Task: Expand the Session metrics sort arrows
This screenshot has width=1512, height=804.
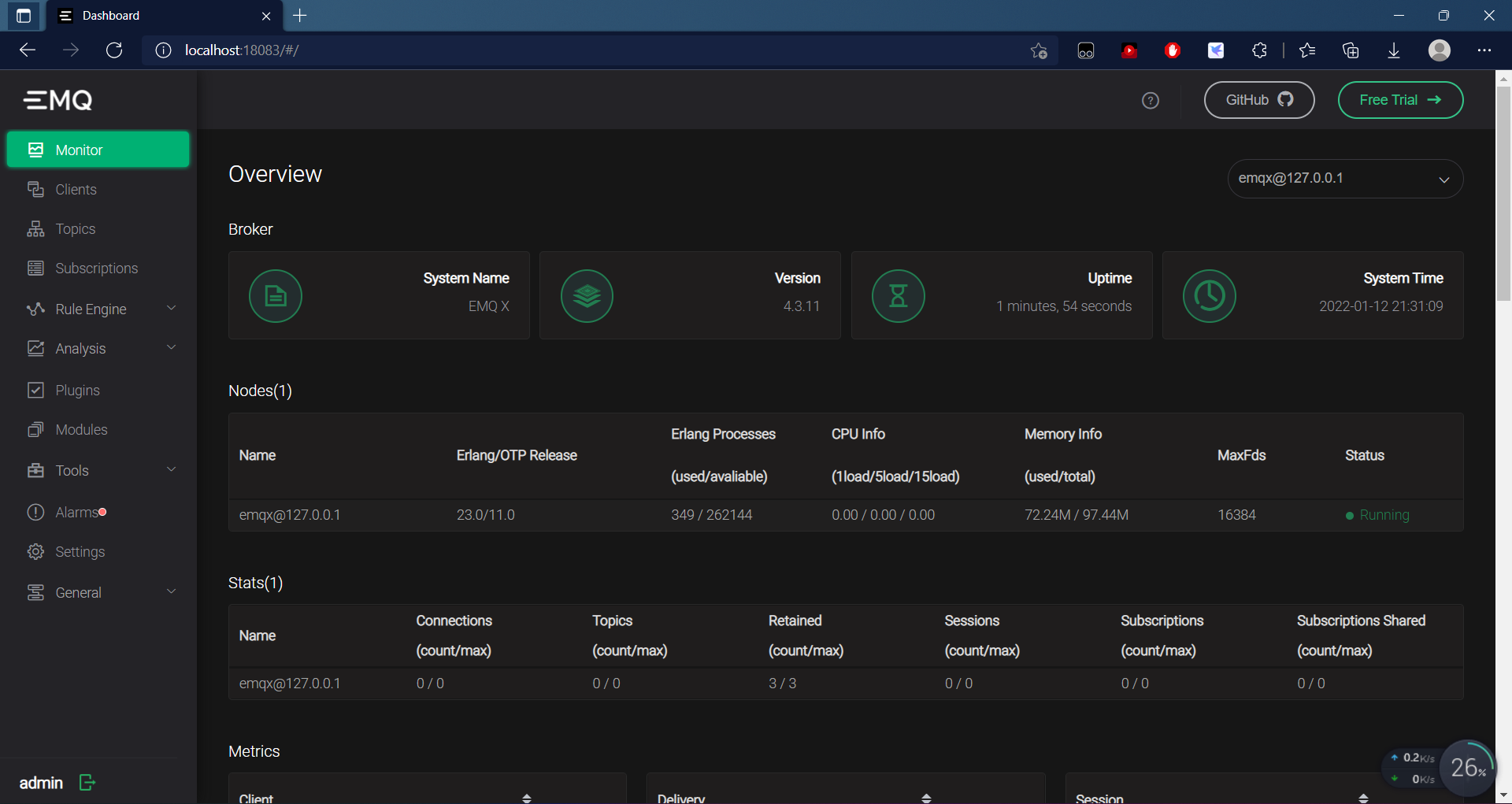Action: pyautogui.click(x=1363, y=798)
